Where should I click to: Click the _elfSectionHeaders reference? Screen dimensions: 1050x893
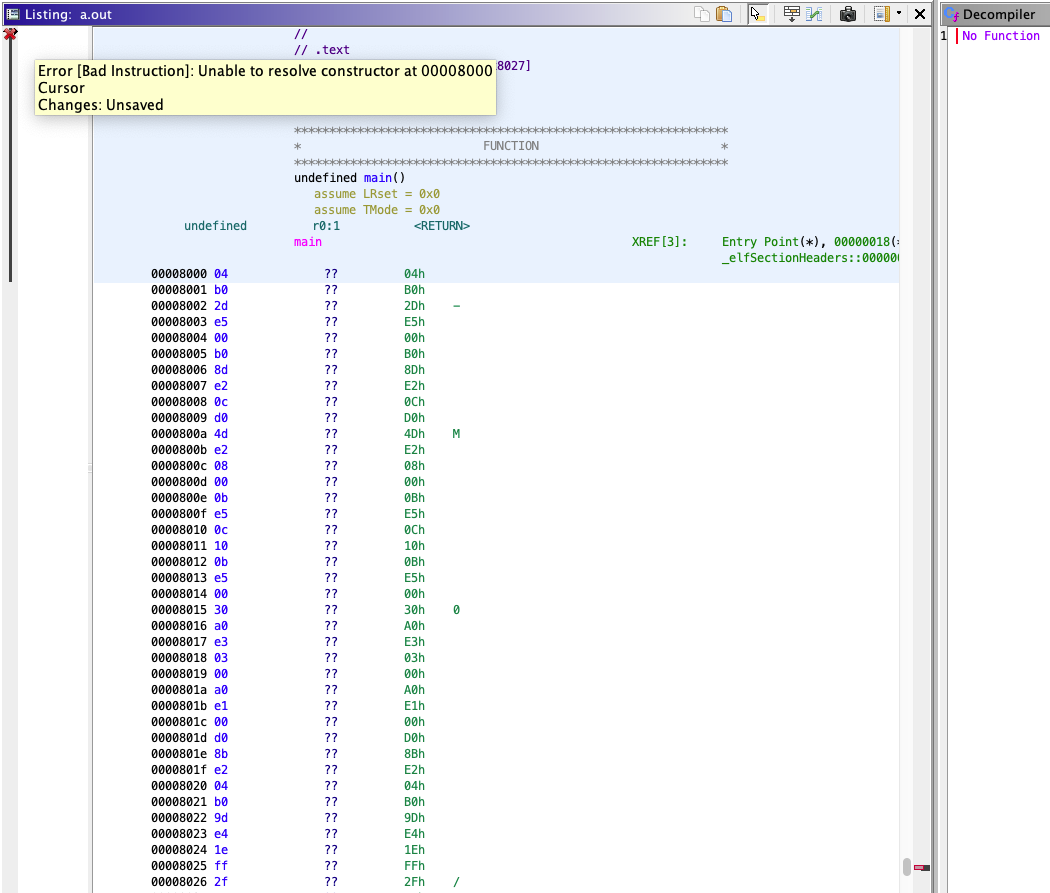click(810, 258)
